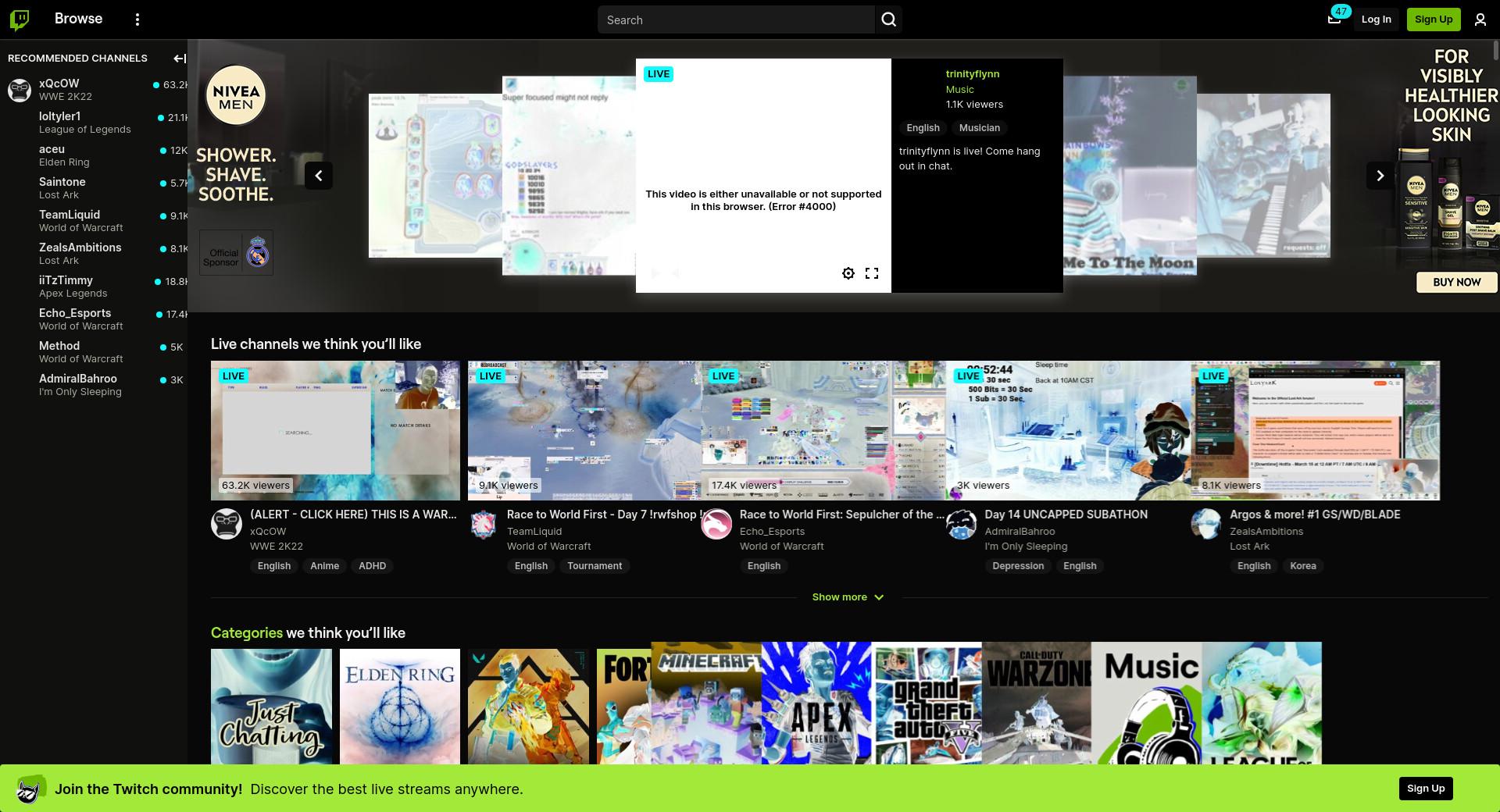Open video player settings gear
This screenshot has height=812, width=1500.
(x=848, y=273)
